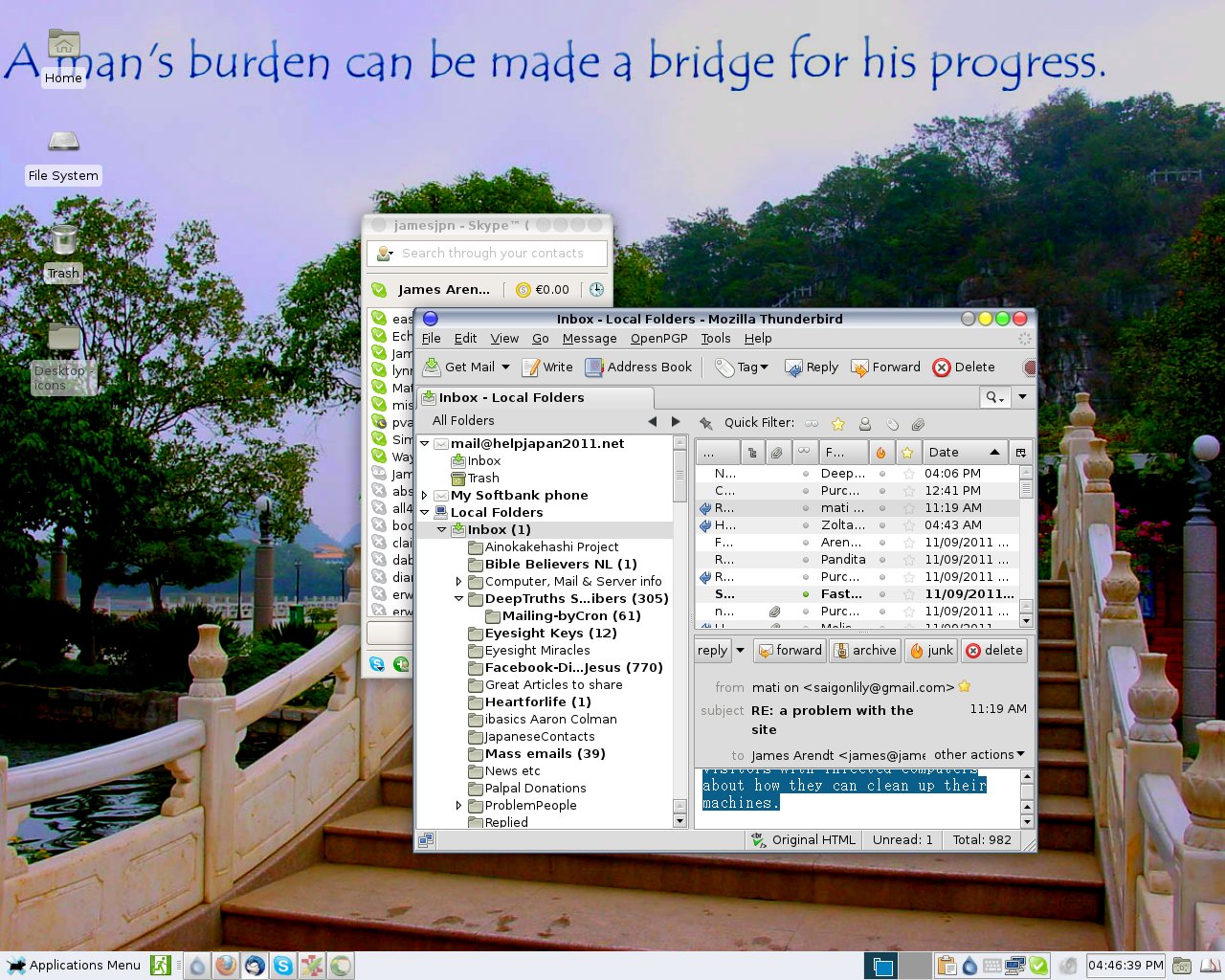
Task: Open the dropdown arrow next to the reply button
Action: 740,651
